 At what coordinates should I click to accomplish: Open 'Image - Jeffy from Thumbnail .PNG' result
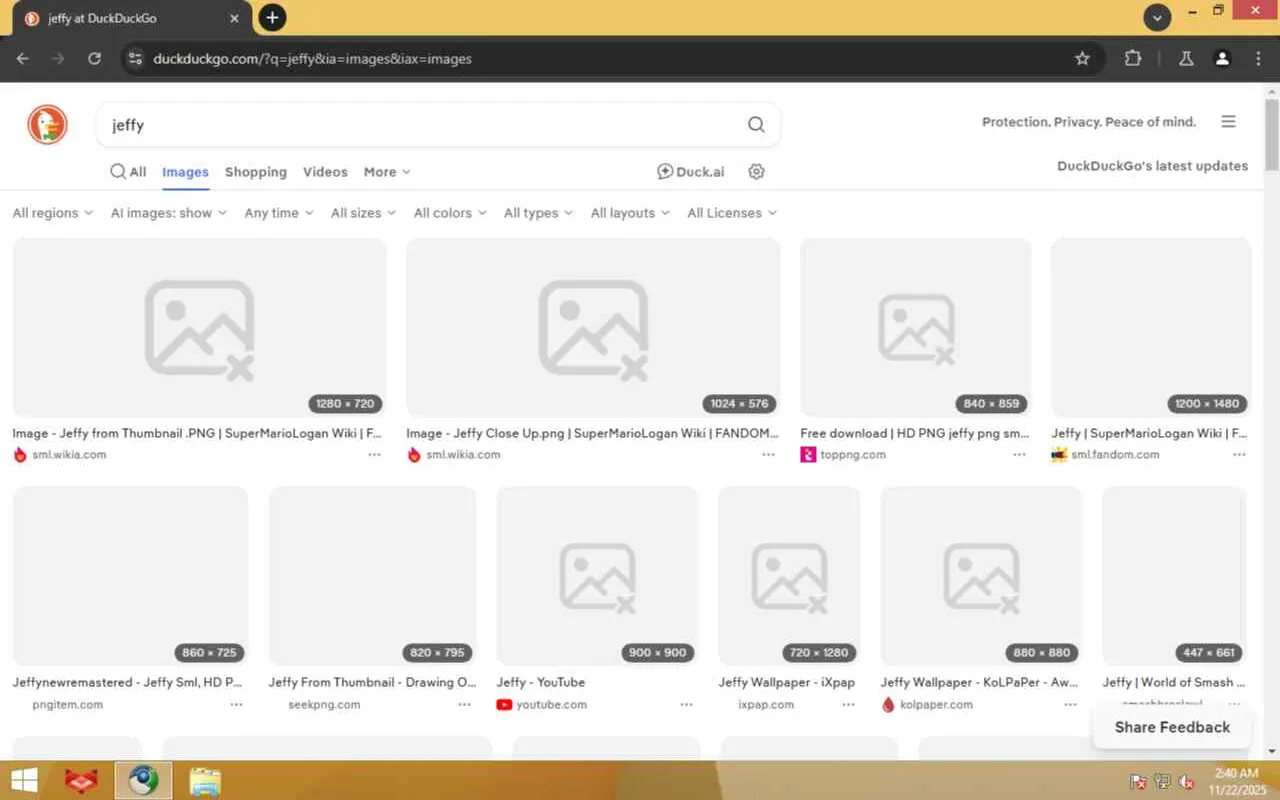click(x=197, y=433)
